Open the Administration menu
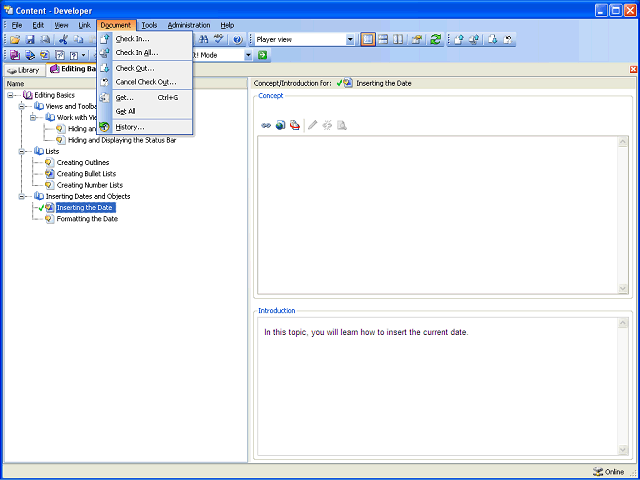 (x=189, y=25)
